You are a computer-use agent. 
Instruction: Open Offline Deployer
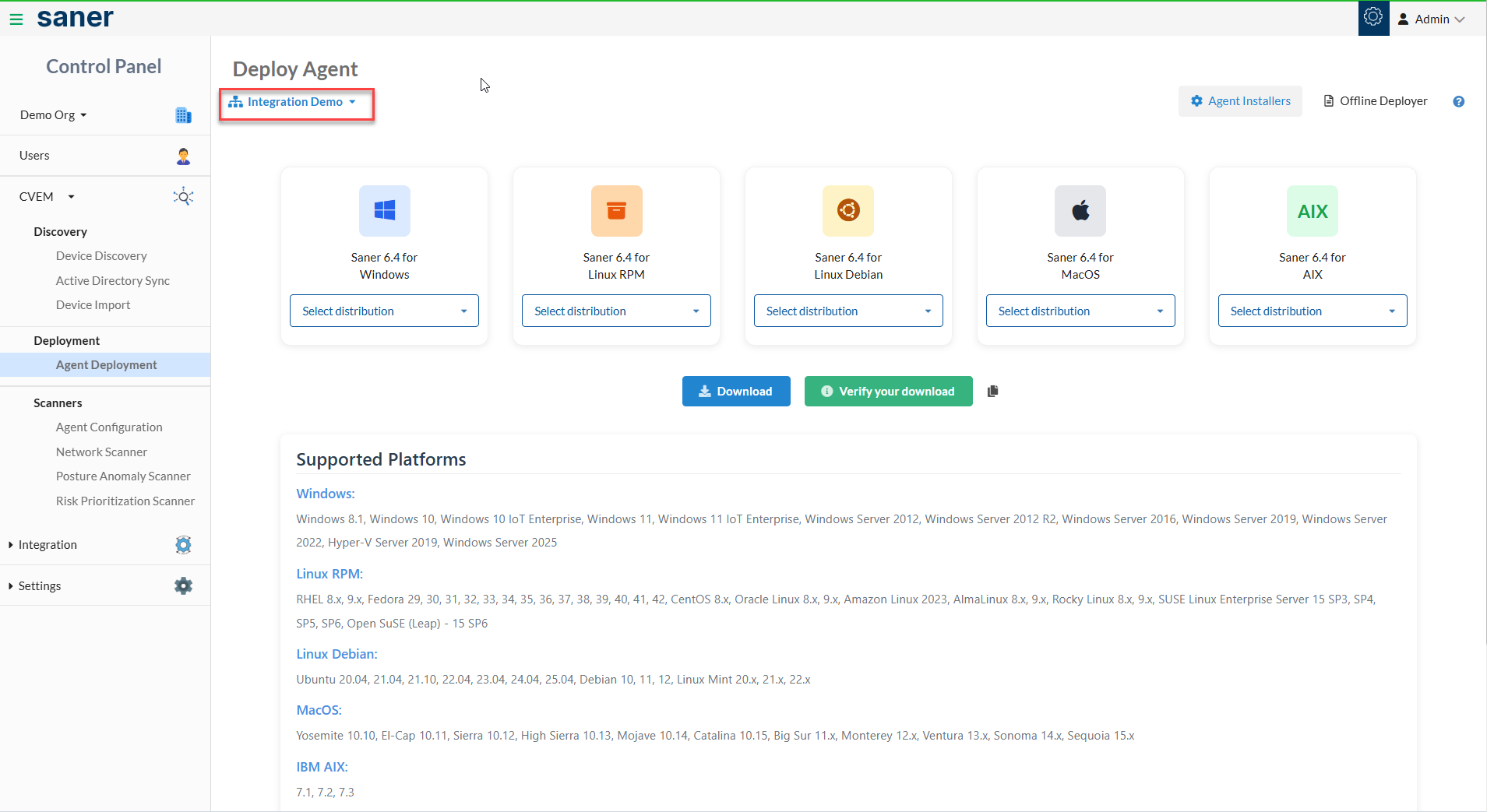point(1376,101)
